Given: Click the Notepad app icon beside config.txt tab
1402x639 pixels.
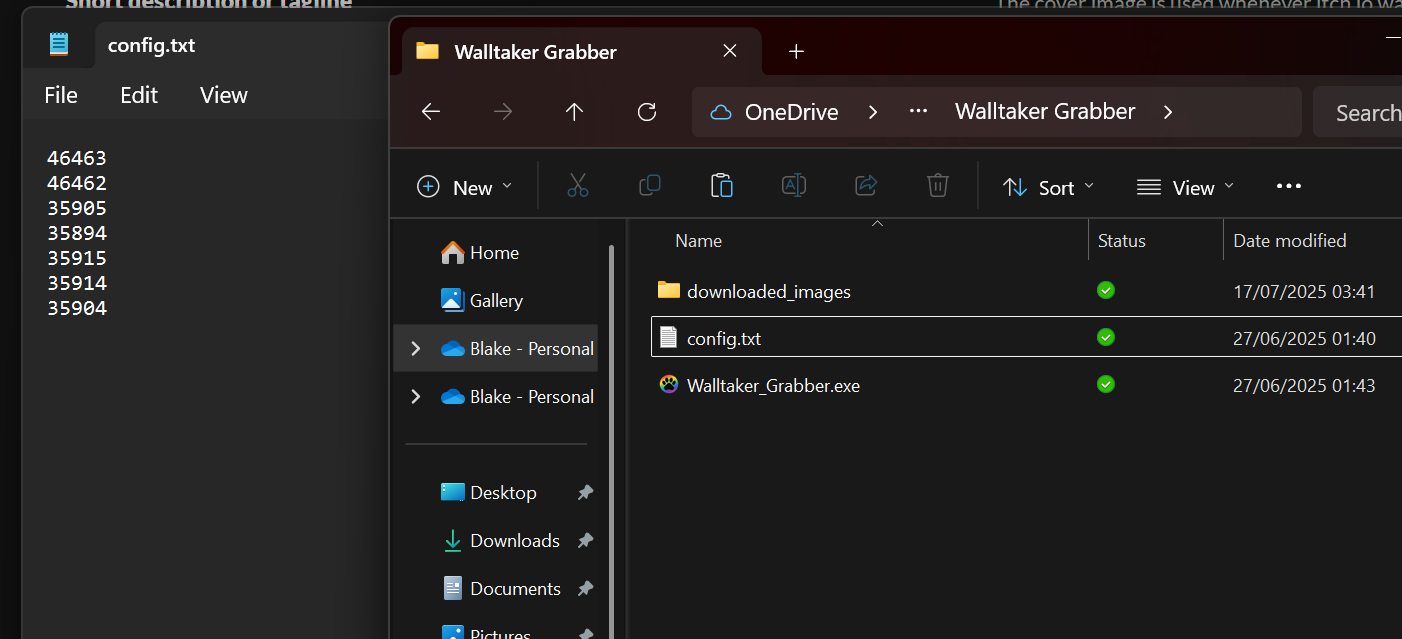Looking at the screenshot, I should click(59, 44).
